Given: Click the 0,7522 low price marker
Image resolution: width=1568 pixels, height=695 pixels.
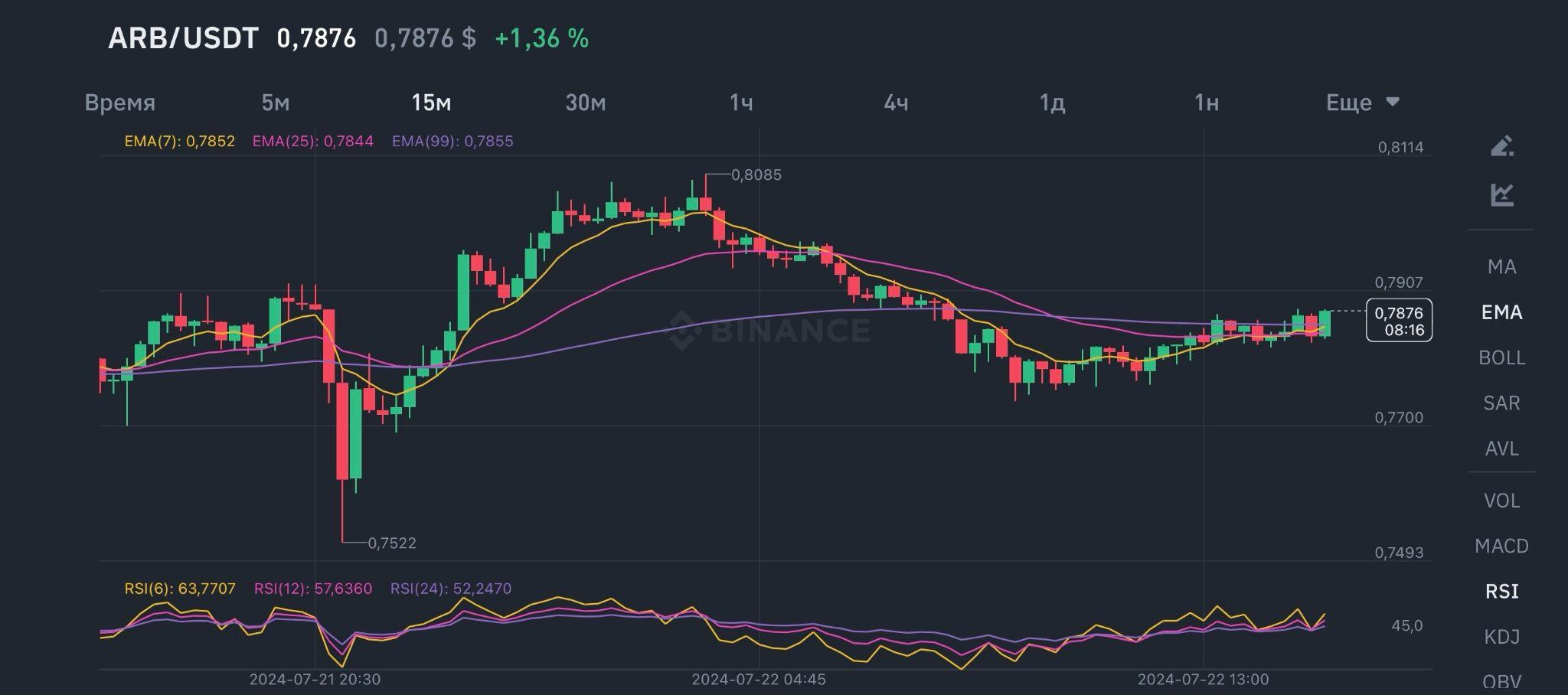Looking at the screenshot, I should pyautogui.click(x=392, y=543).
